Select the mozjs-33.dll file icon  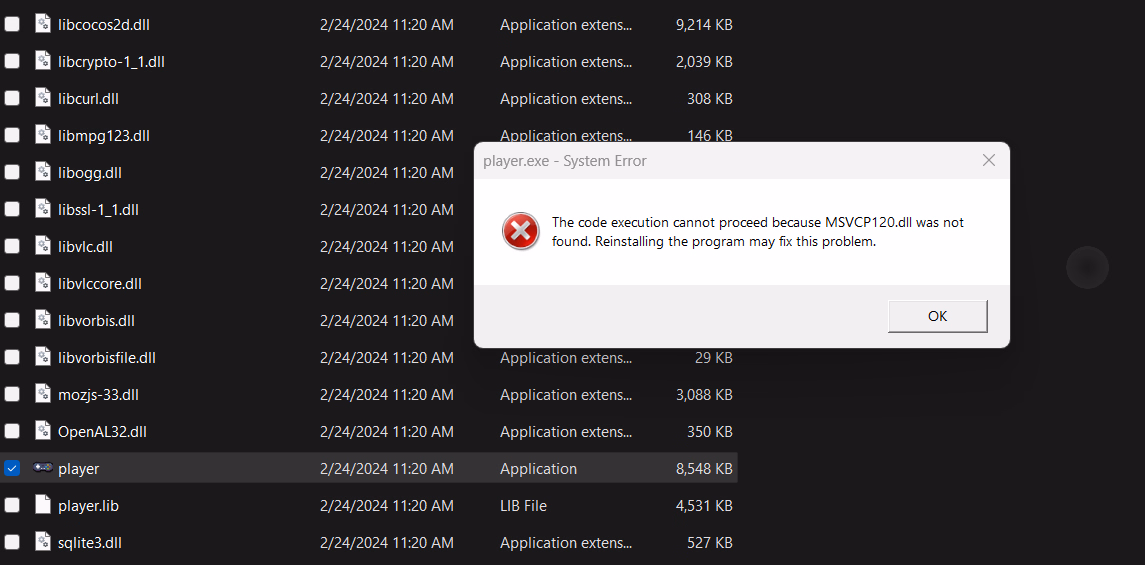(42, 394)
